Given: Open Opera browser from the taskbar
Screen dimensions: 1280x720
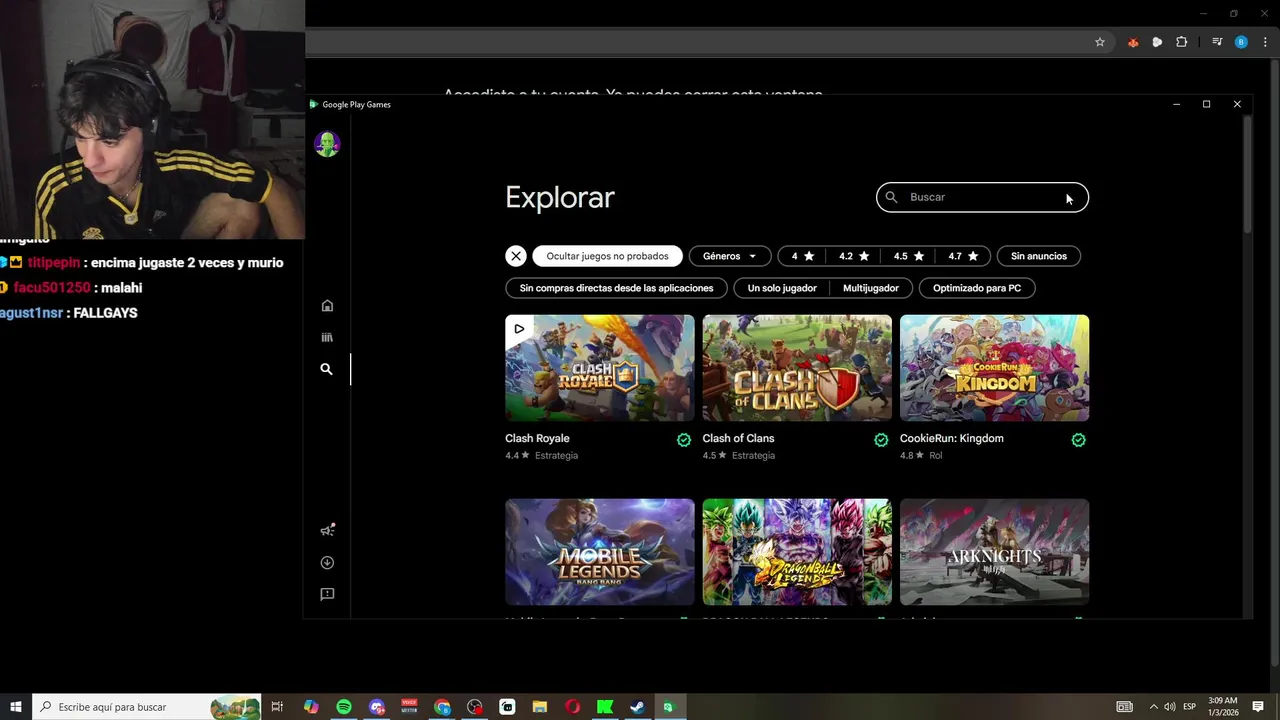Looking at the screenshot, I should 573,707.
